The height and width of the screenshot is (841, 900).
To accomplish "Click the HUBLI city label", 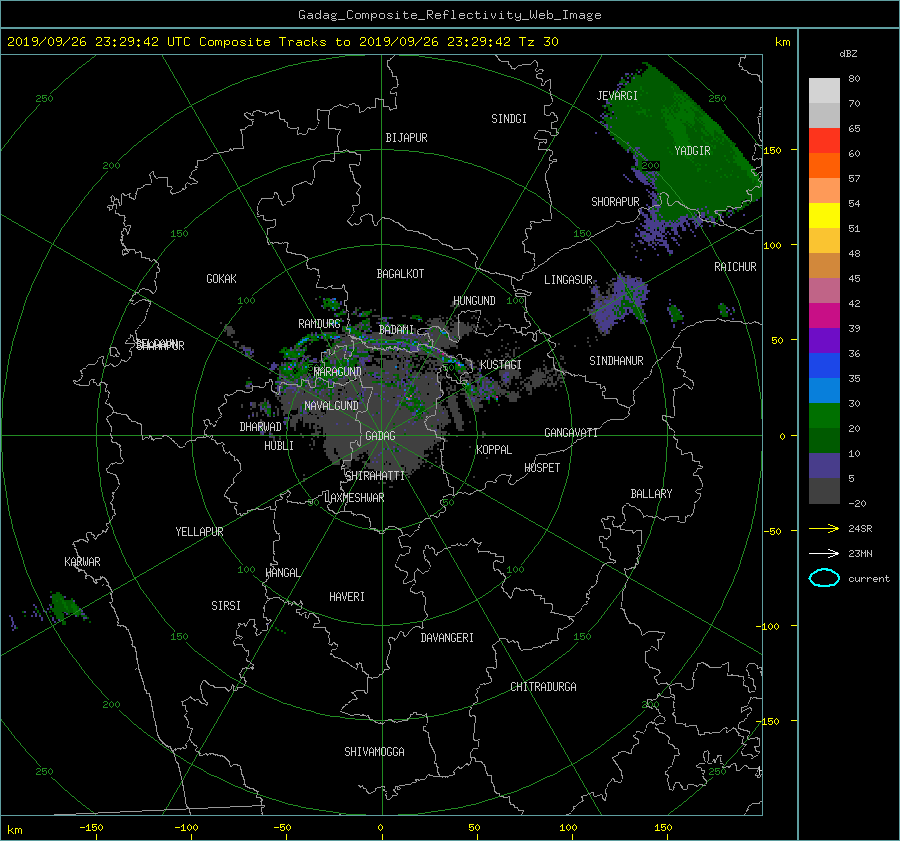I will point(278,445).
